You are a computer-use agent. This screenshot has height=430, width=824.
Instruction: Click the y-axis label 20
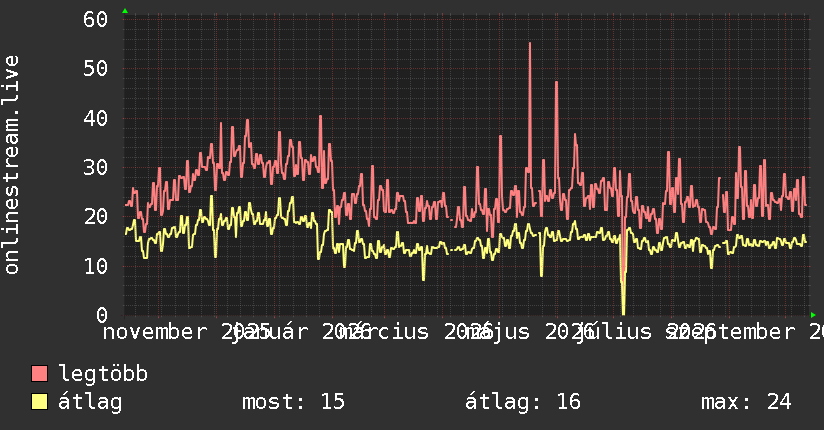pyautogui.click(x=95, y=217)
